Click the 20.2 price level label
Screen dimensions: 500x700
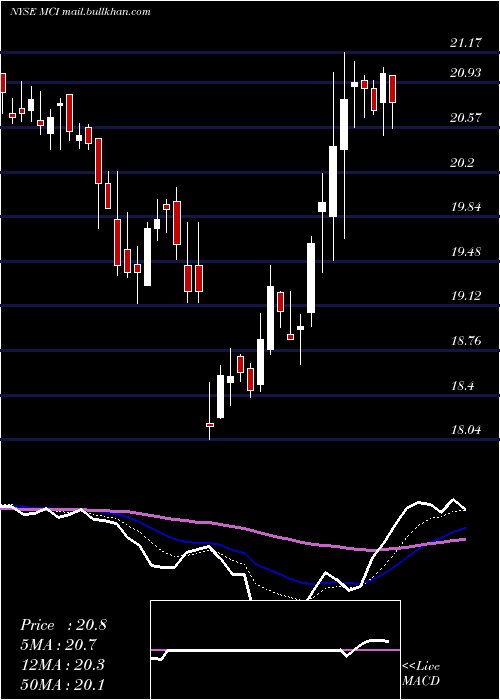click(462, 162)
